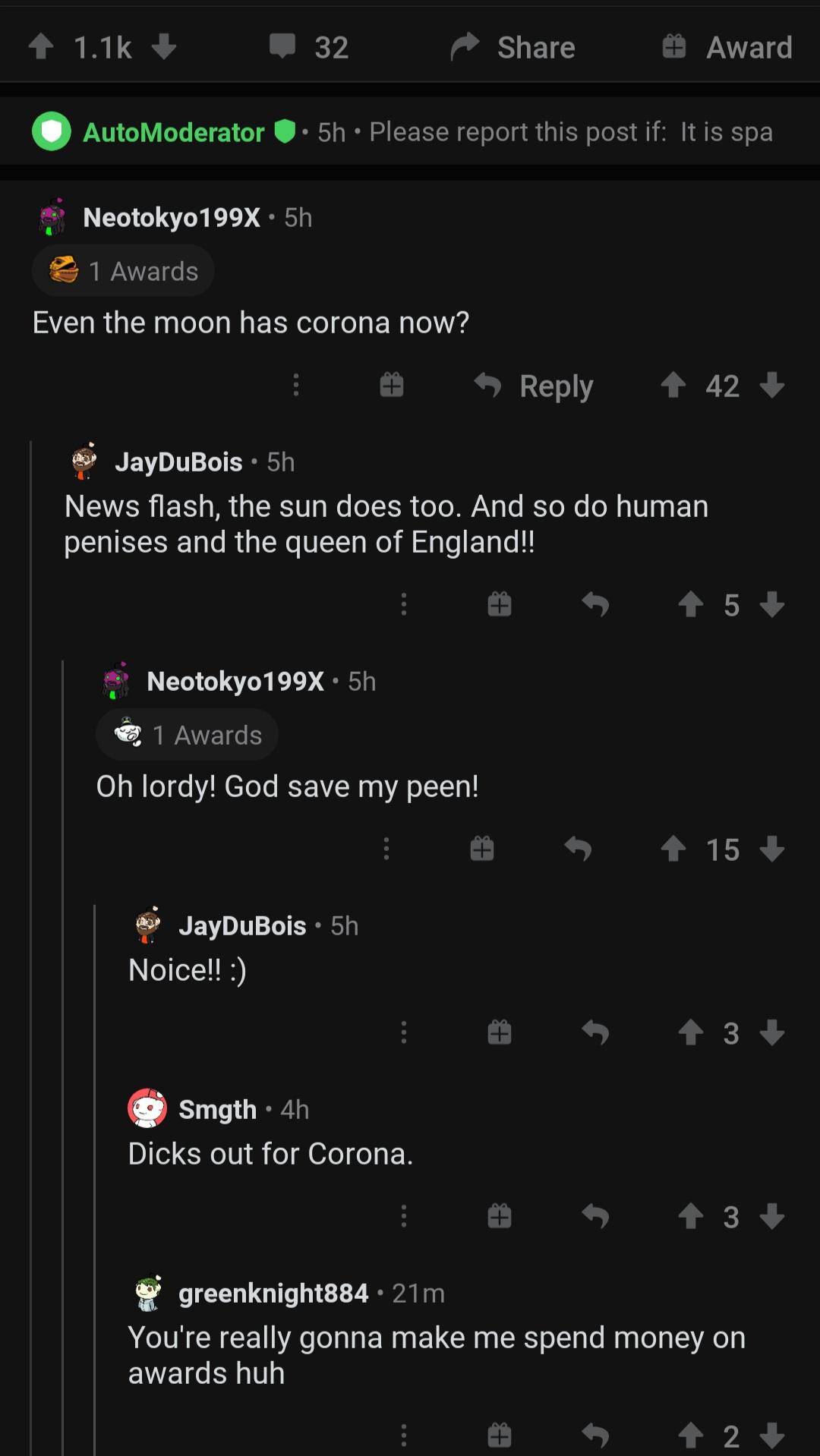View awards on the "Even the moon" comment
Image resolution: width=820 pixels, height=1456 pixels.
[123, 271]
